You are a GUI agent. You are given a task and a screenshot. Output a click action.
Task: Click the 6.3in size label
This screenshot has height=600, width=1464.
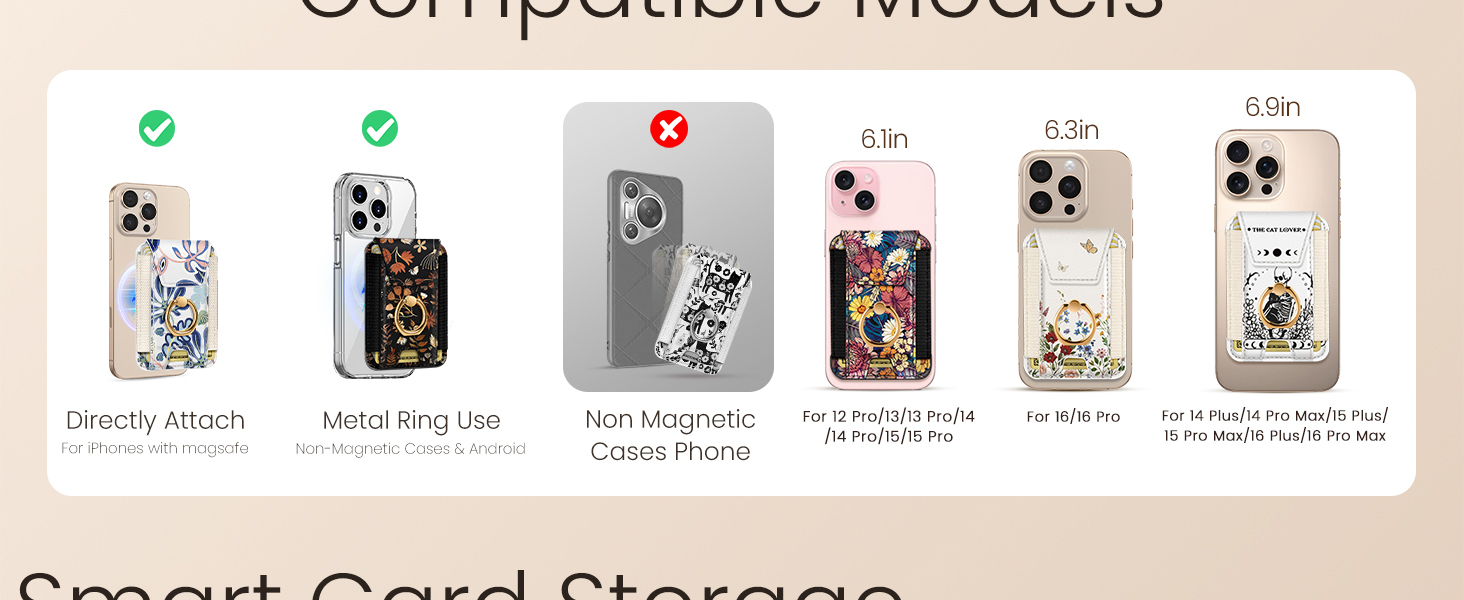pyautogui.click(x=1072, y=130)
